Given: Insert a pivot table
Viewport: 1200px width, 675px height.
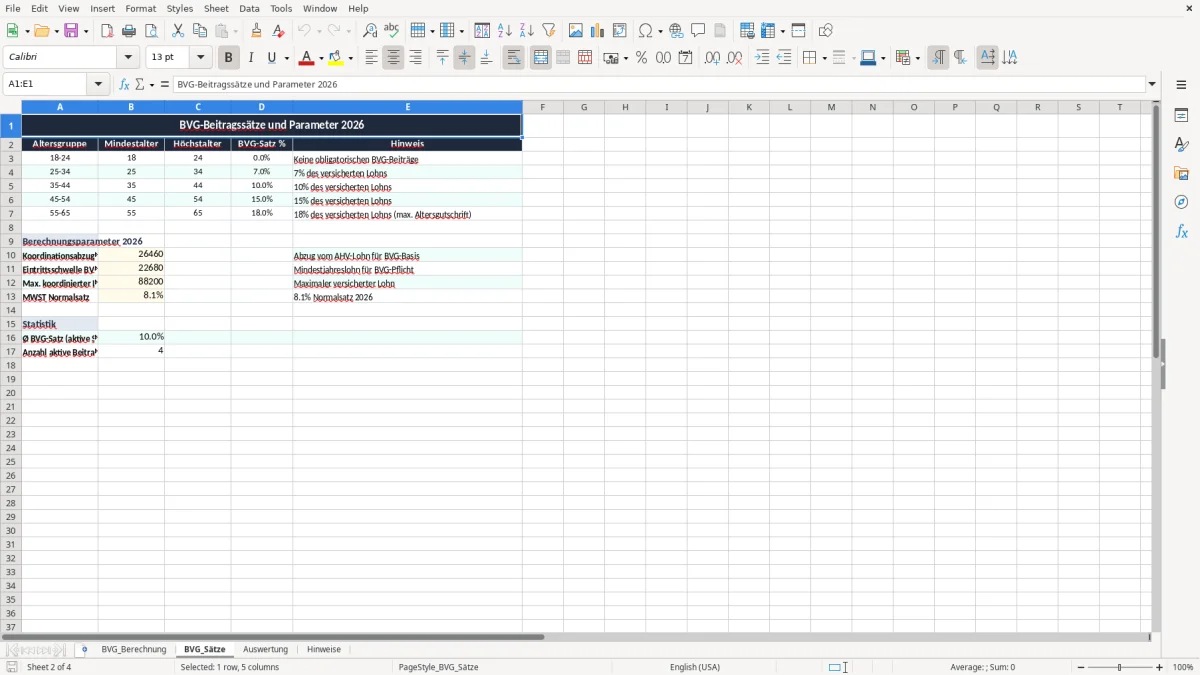Looking at the screenshot, I should tap(620, 31).
